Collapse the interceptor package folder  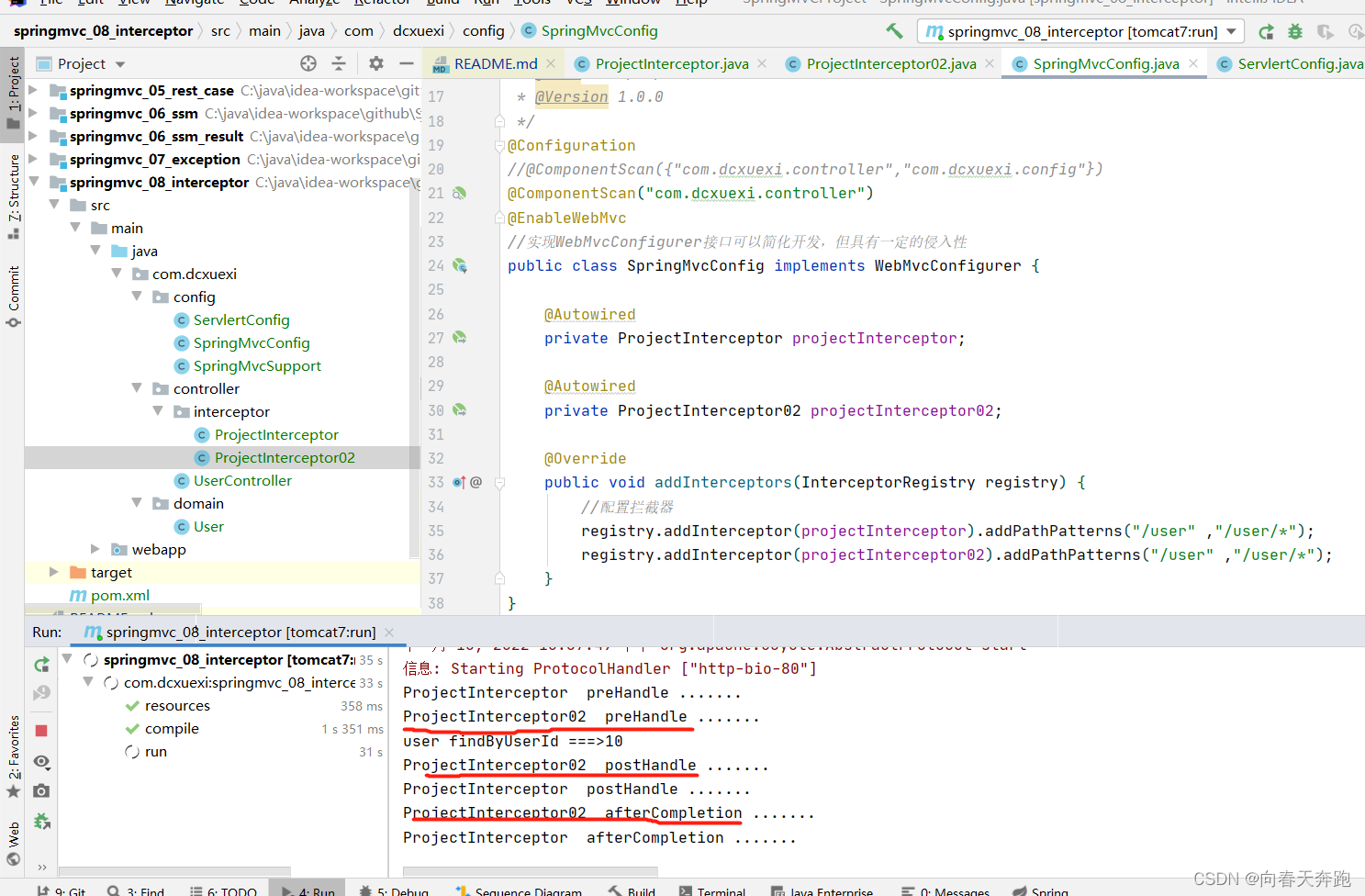158,411
